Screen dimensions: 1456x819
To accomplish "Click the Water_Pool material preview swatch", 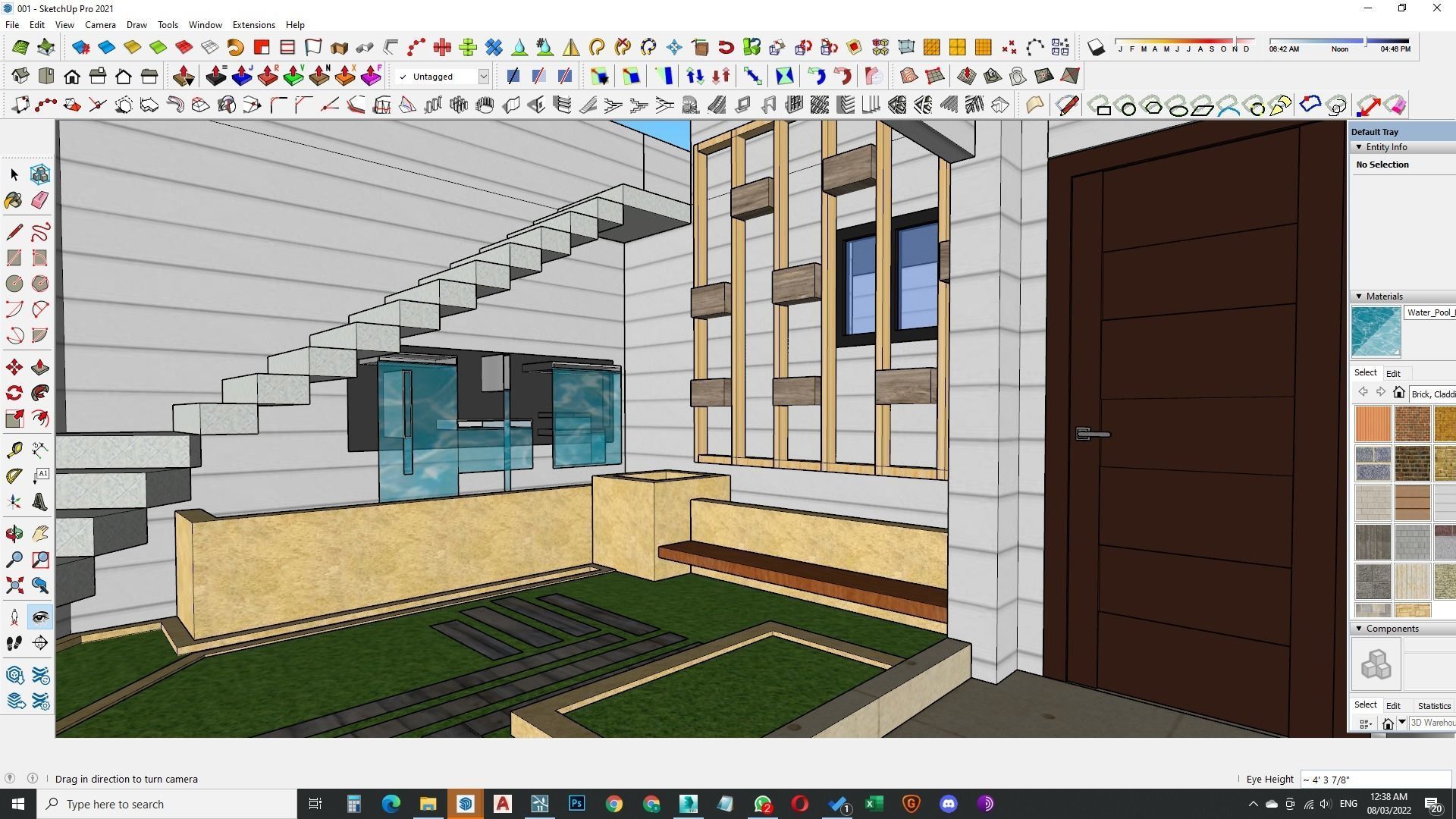I will pyautogui.click(x=1376, y=331).
